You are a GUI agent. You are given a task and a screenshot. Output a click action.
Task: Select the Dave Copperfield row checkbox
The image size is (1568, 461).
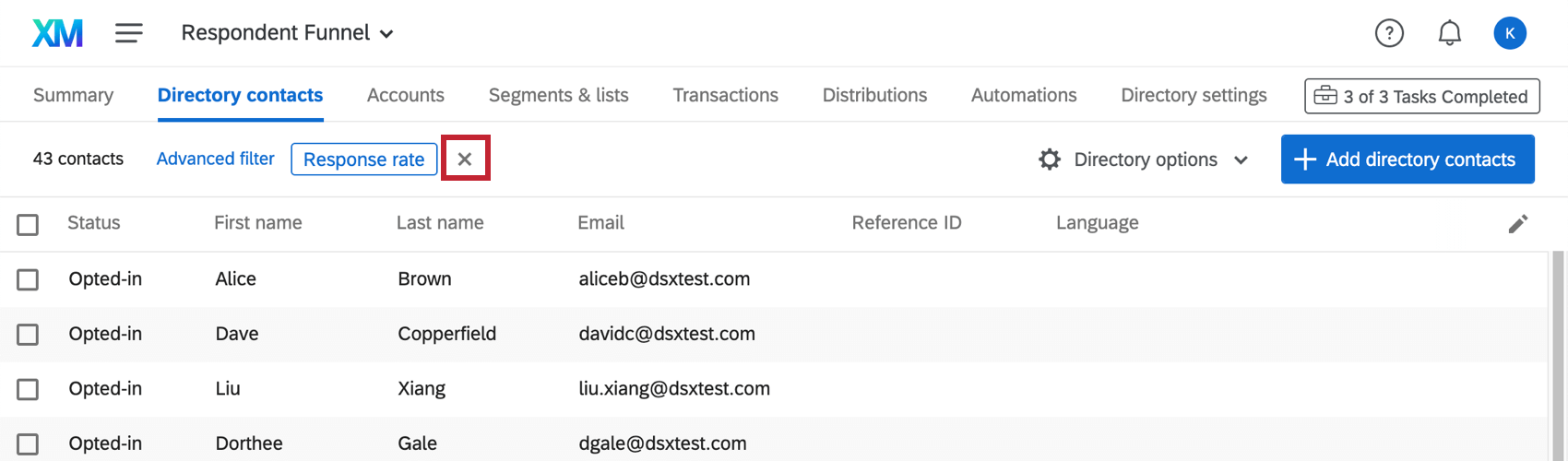(28, 334)
